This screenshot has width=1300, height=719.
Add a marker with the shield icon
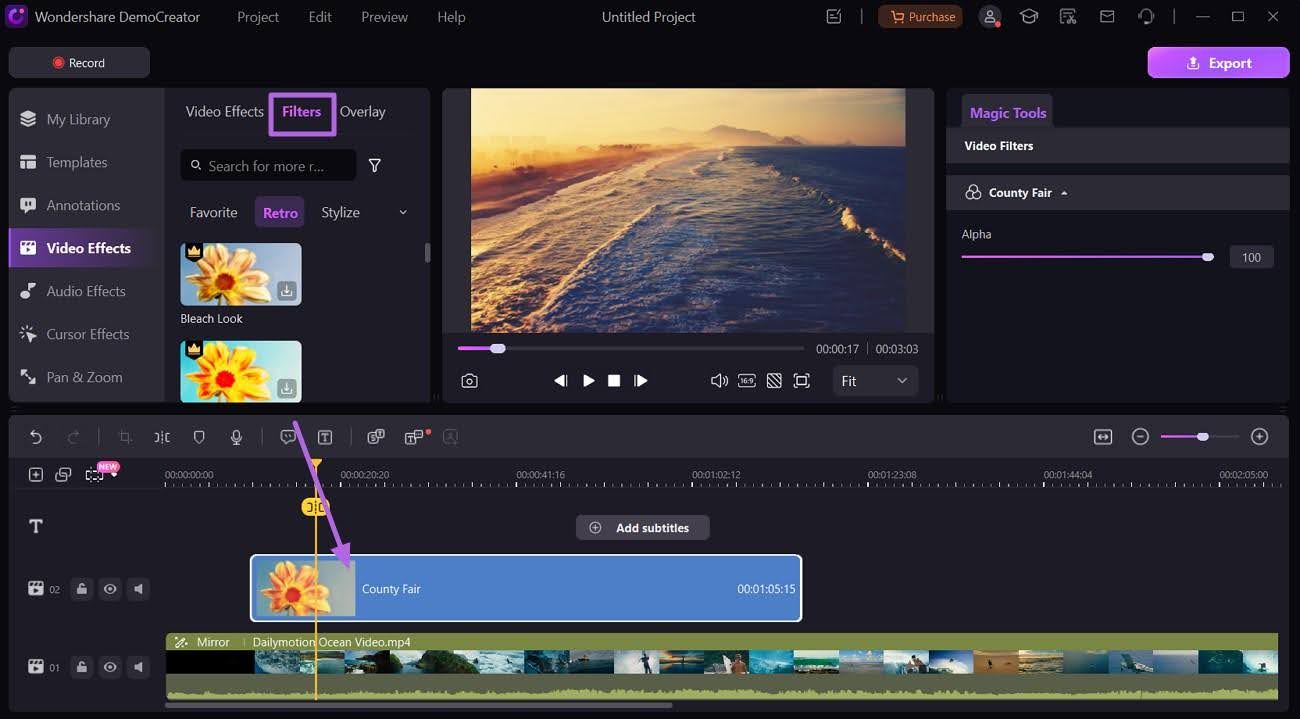click(x=199, y=437)
